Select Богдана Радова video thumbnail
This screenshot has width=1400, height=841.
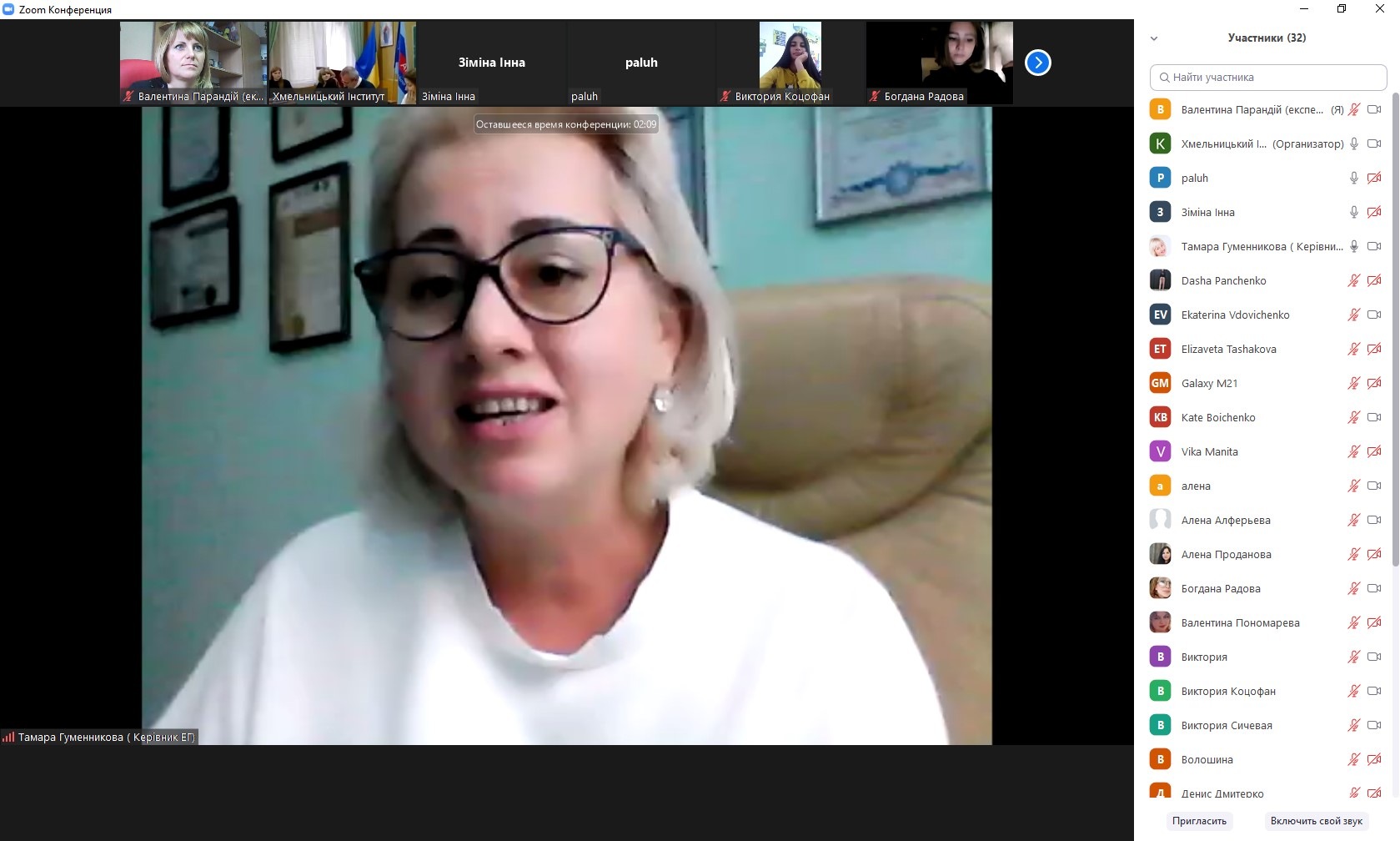click(x=940, y=63)
